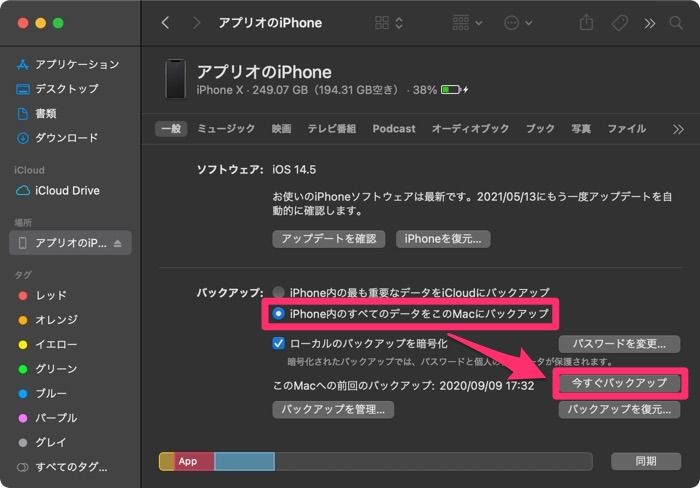Click Restore iPhone (iPhoneを復元...)
Viewport: 700px width, 488px height.
pyautogui.click(x=443, y=239)
